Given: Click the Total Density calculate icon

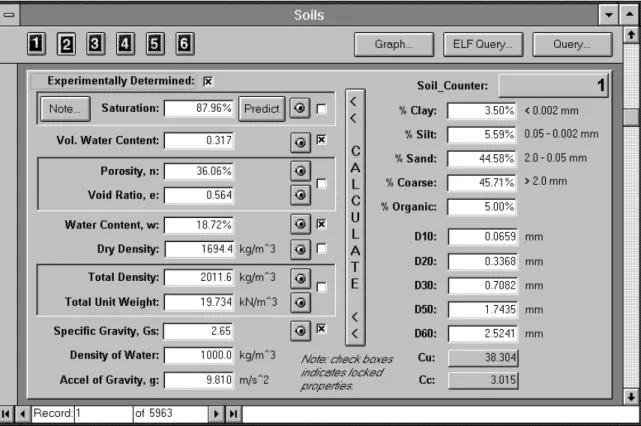Looking at the screenshot, I should [300, 278].
